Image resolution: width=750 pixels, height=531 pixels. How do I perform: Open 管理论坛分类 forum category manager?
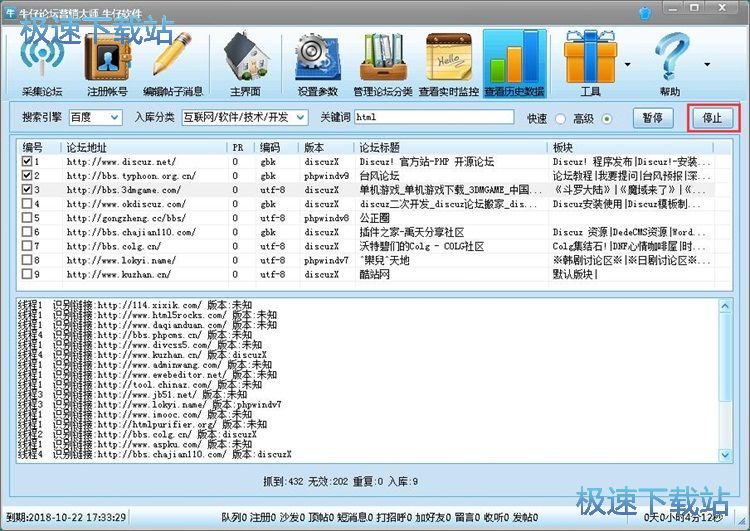click(x=383, y=64)
